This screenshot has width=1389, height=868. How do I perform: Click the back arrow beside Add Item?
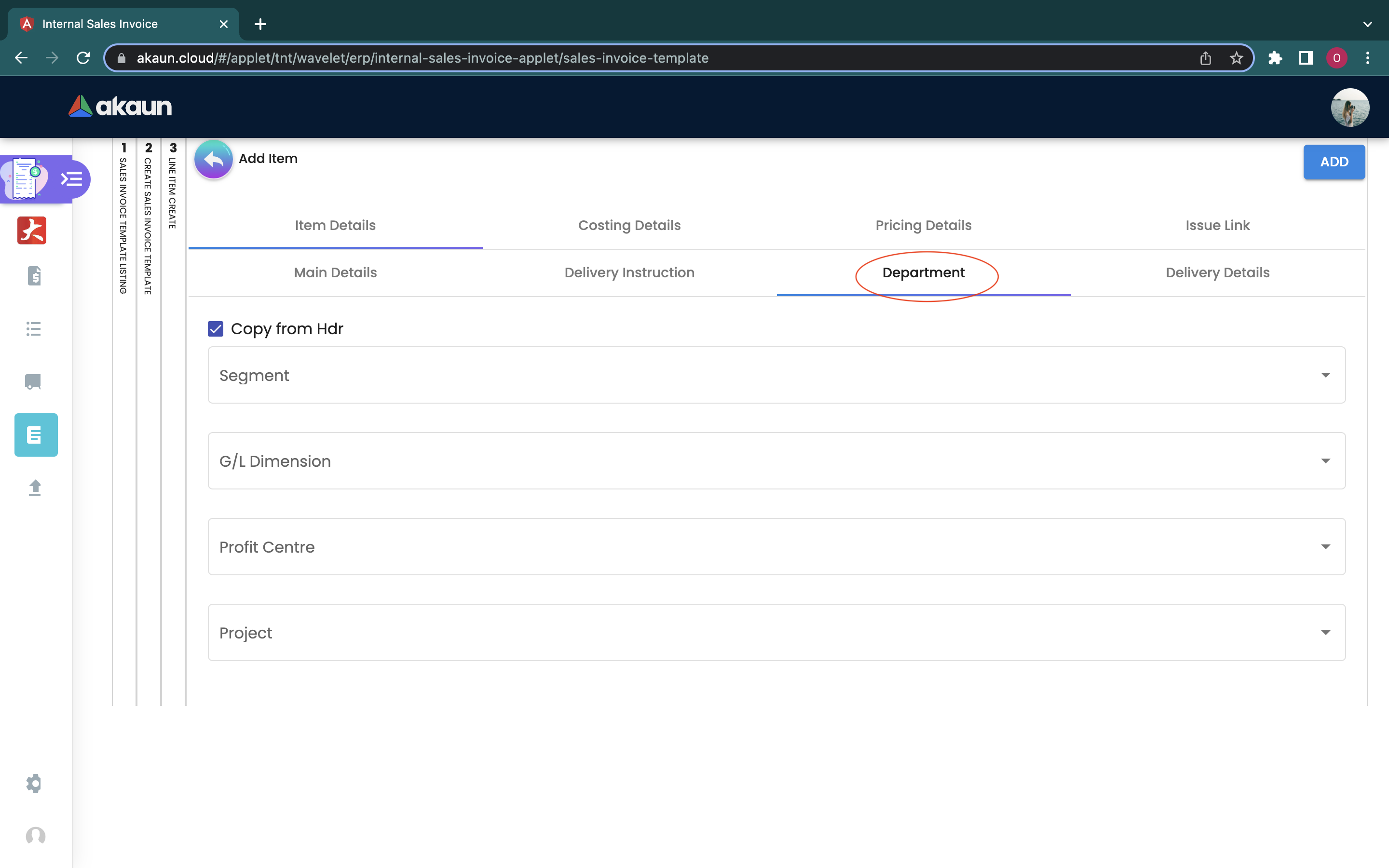pos(213,160)
